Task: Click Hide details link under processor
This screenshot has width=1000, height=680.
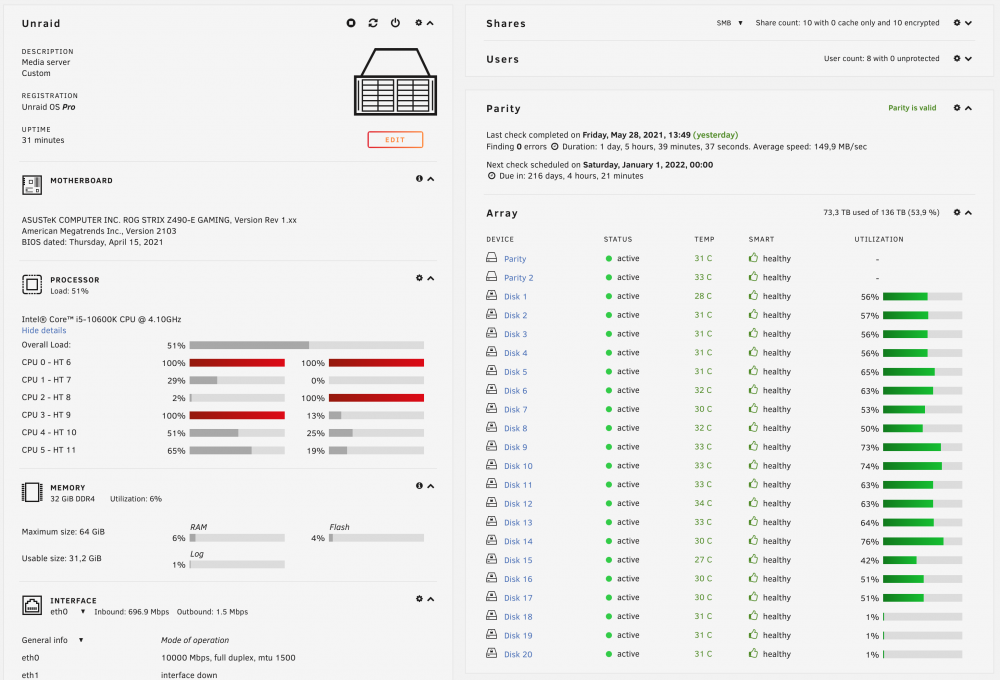Action: [x=44, y=330]
